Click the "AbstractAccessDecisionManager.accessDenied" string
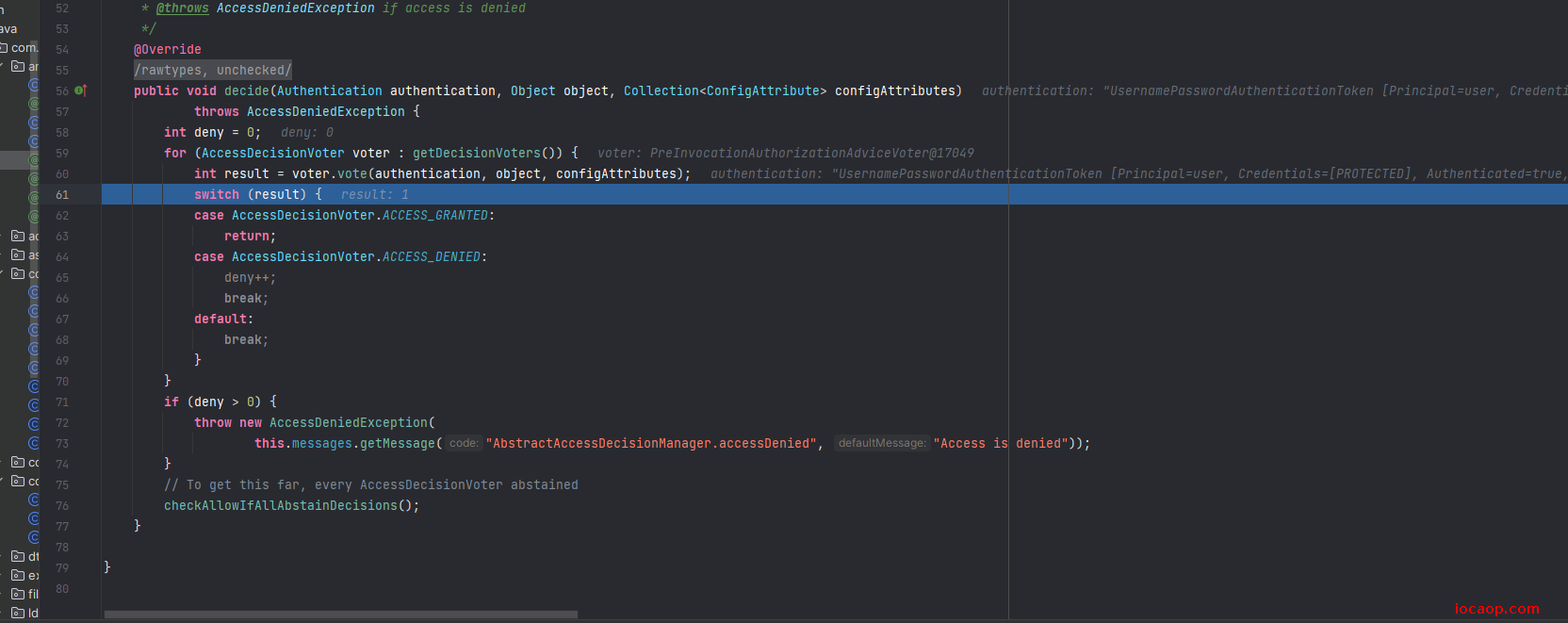 pos(651,443)
